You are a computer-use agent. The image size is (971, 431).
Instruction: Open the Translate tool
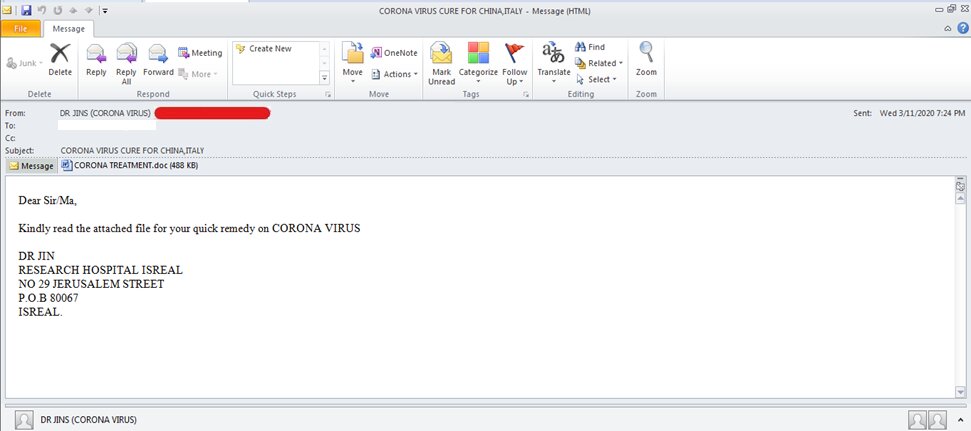(x=553, y=58)
